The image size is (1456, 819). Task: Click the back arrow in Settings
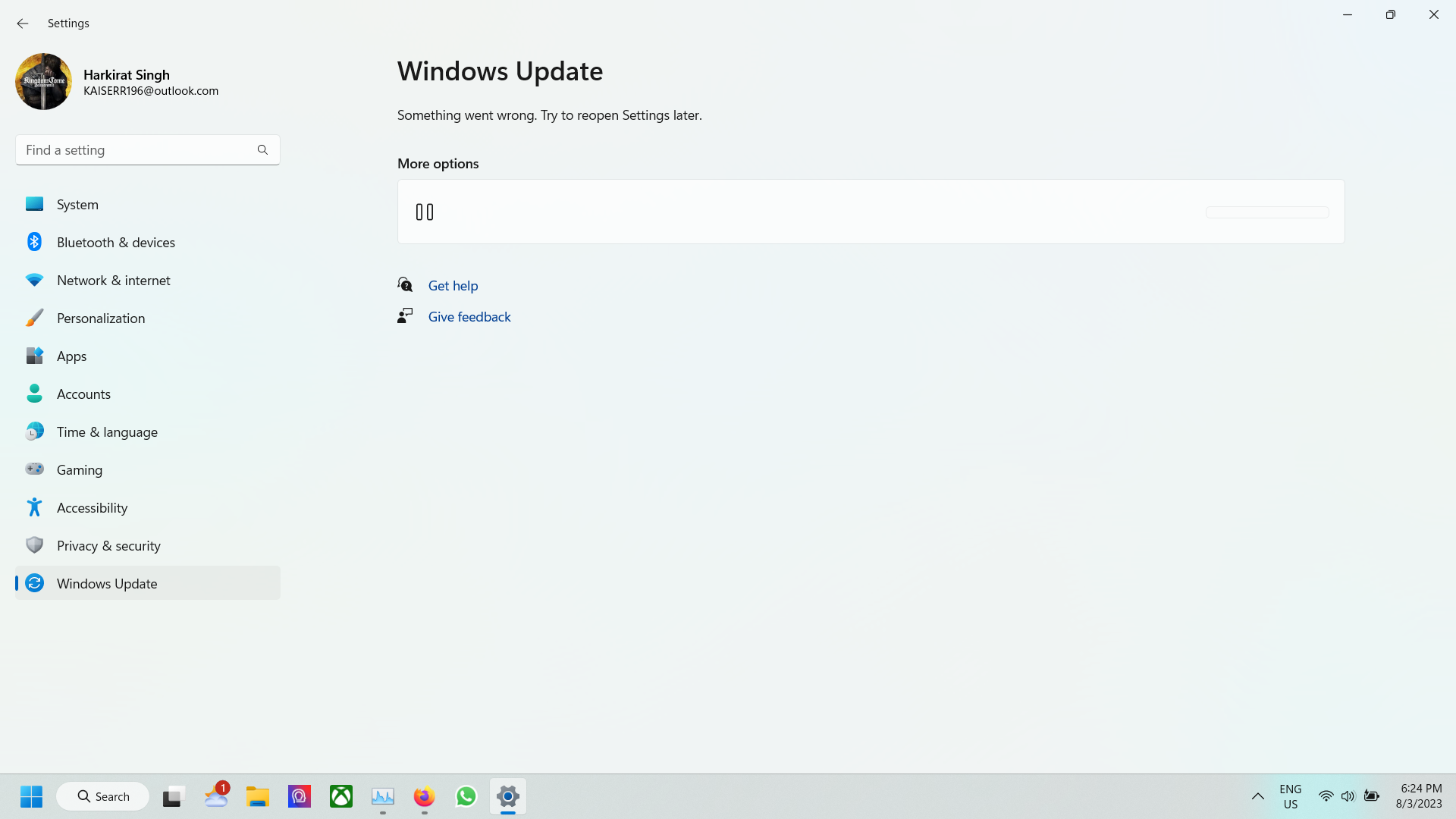pos(23,24)
